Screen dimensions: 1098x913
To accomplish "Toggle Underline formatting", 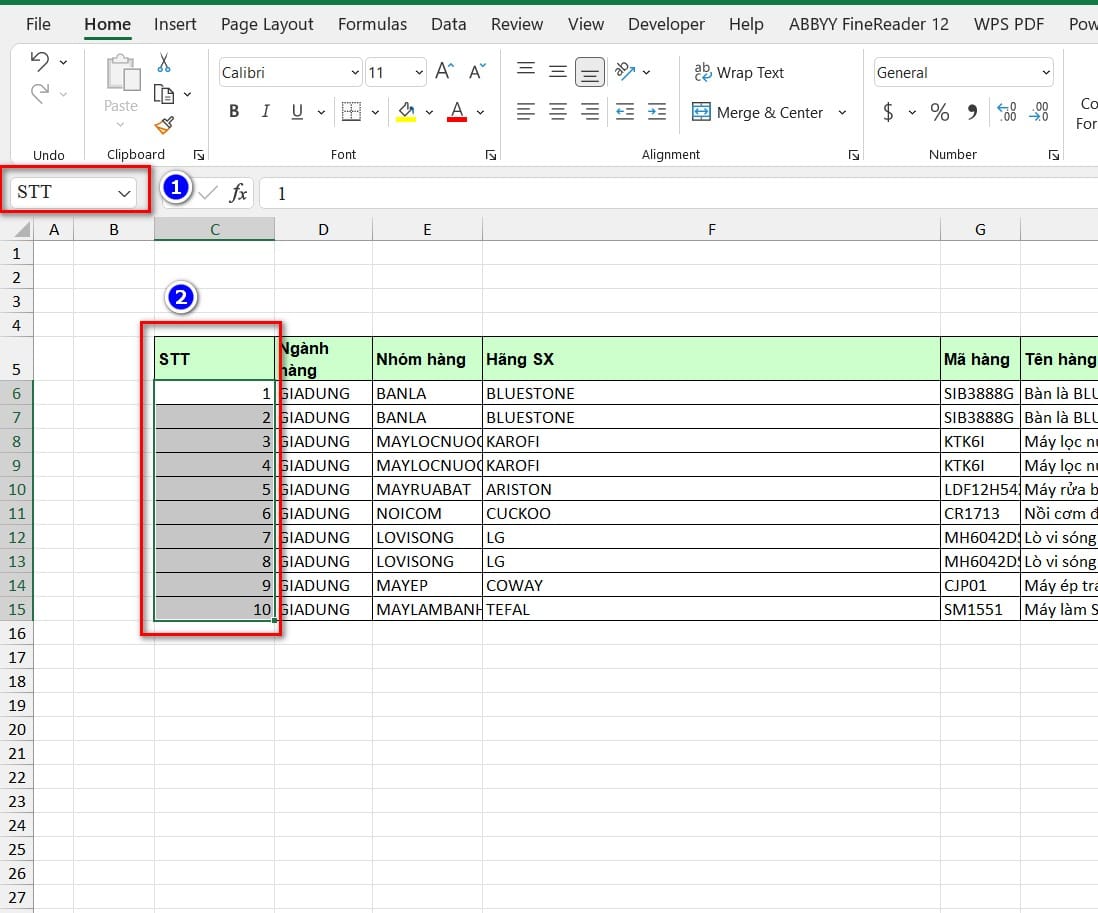I will [297, 111].
